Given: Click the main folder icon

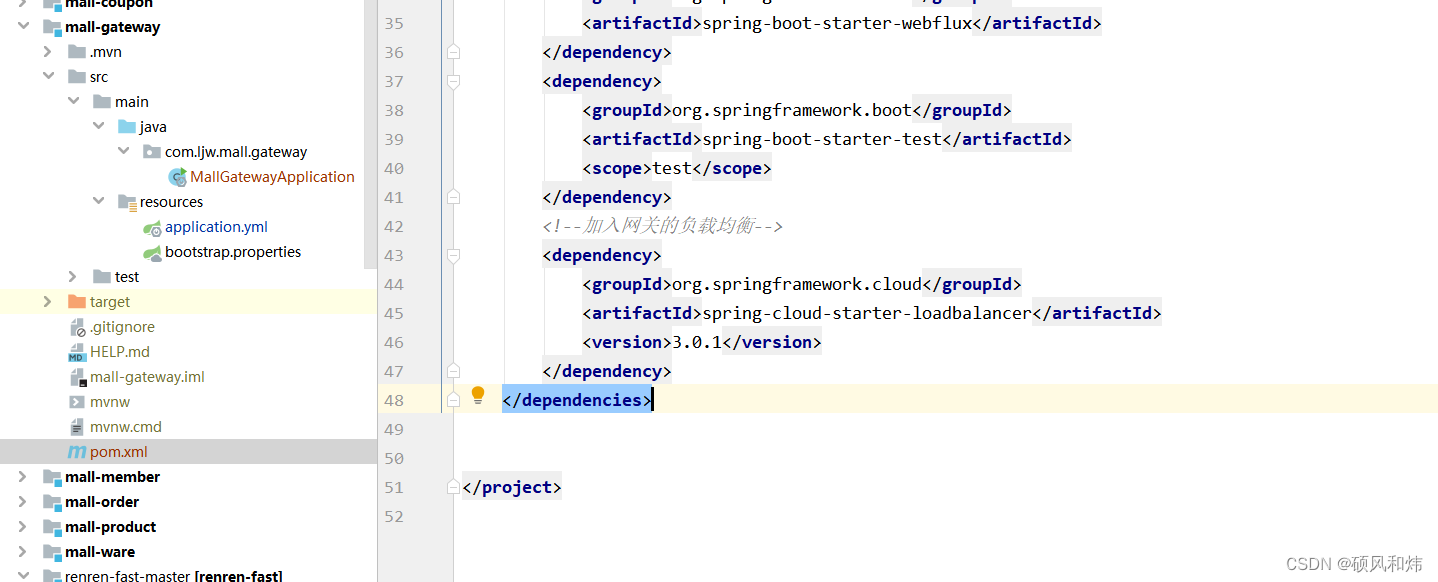Looking at the screenshot, I should 101,102.
